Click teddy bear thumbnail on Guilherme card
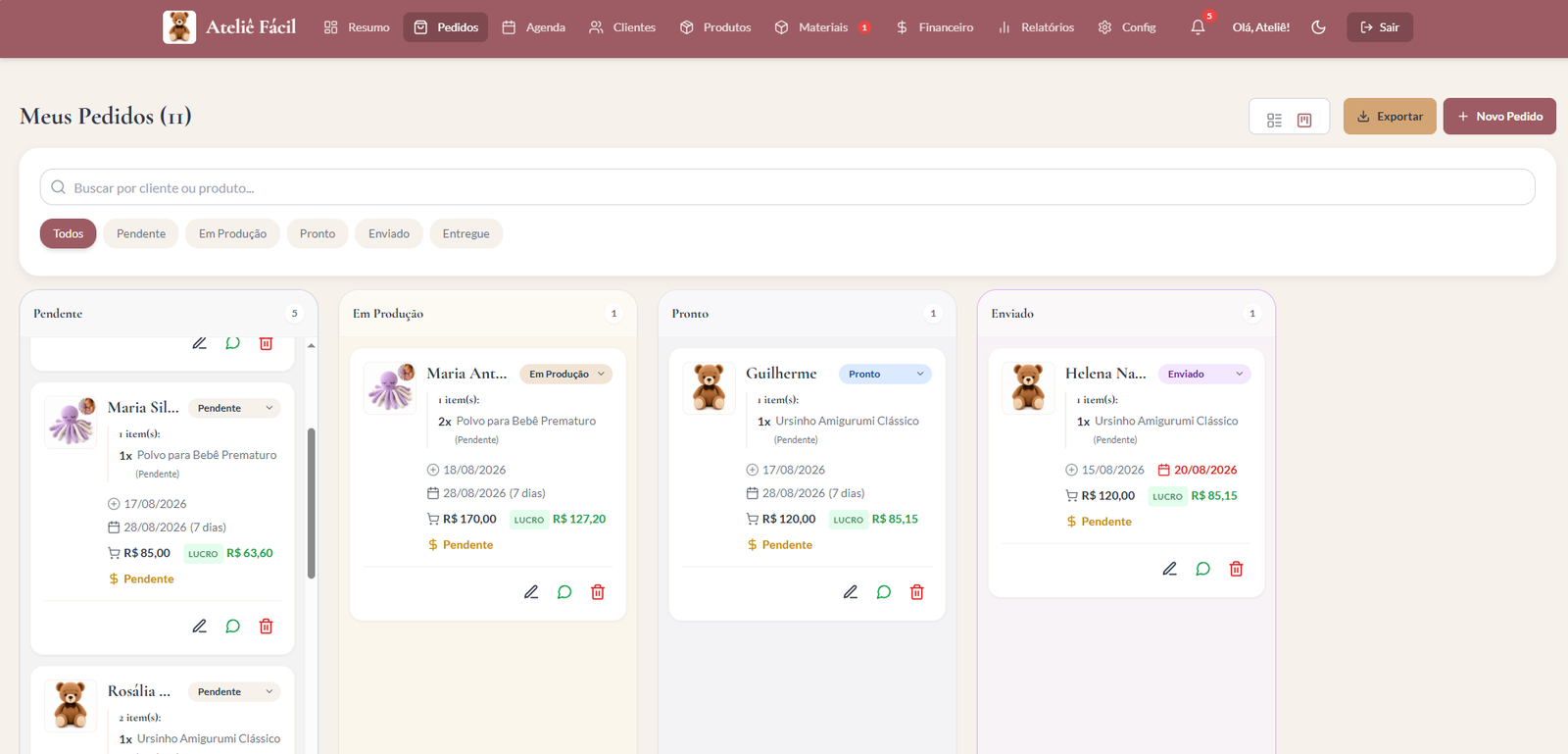The image size is (1568, 754). coord(709,388)
